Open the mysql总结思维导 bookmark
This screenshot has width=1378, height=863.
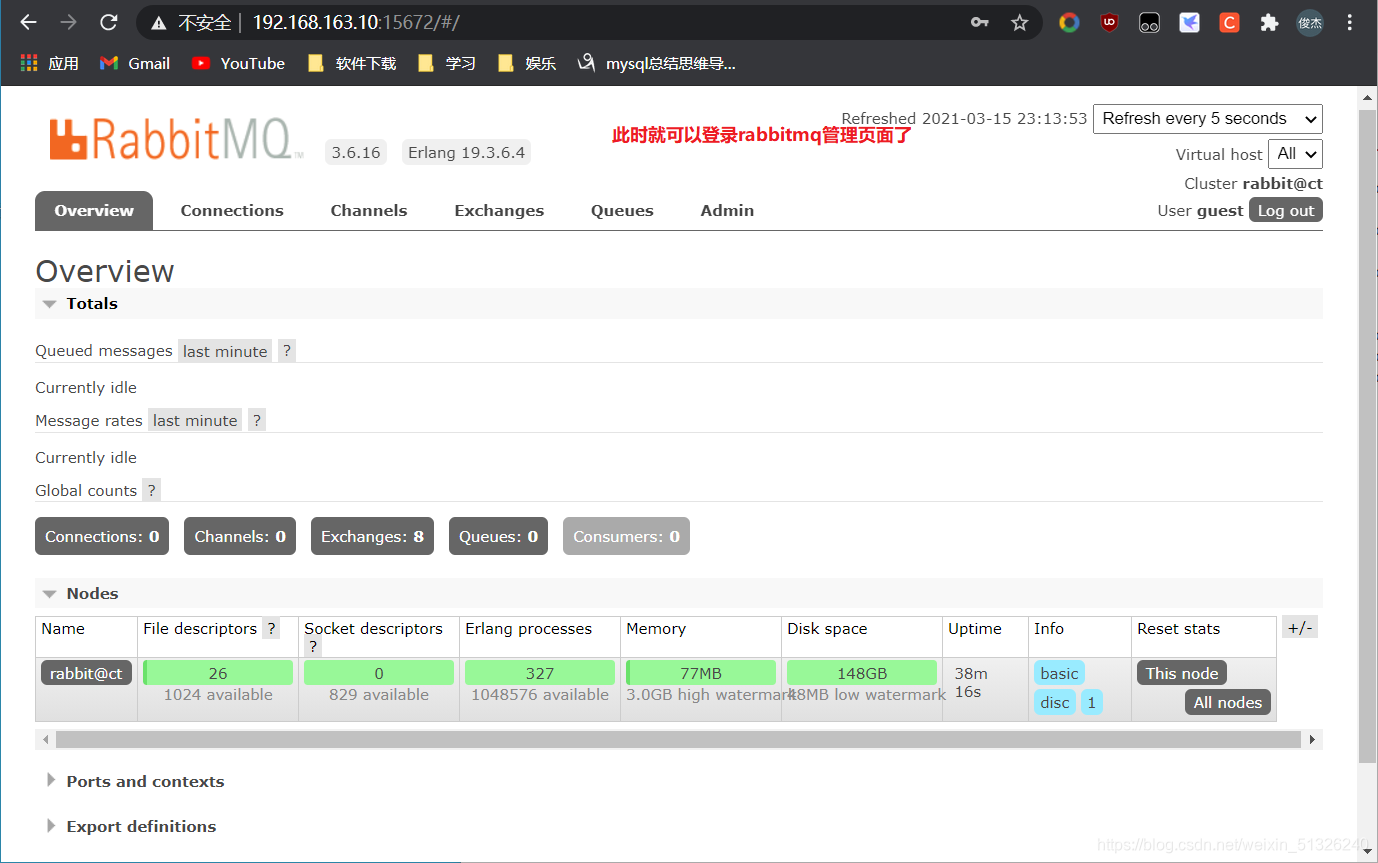coord(656,63)
